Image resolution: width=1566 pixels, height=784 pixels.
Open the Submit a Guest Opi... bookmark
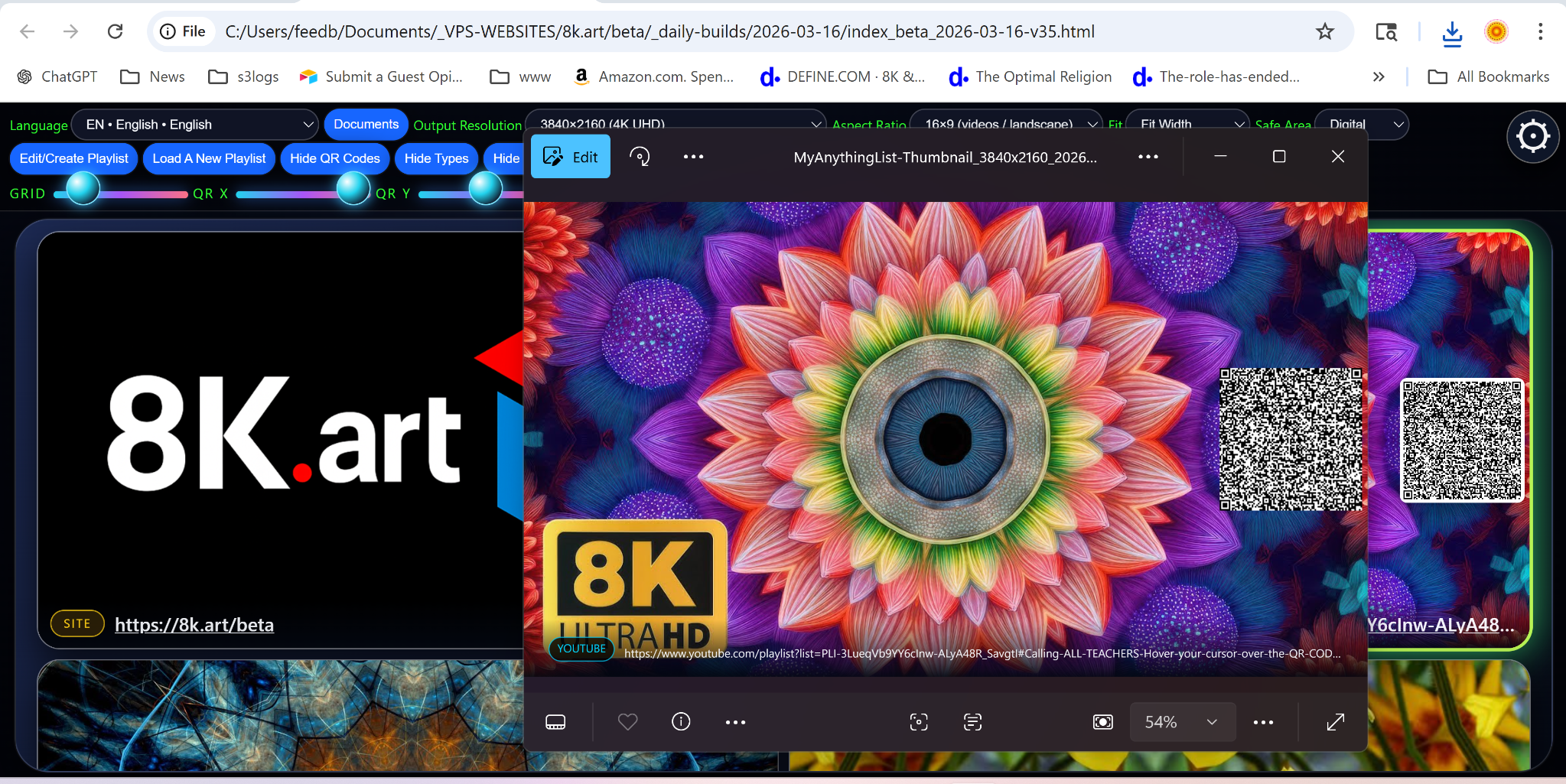pos(381,76)
